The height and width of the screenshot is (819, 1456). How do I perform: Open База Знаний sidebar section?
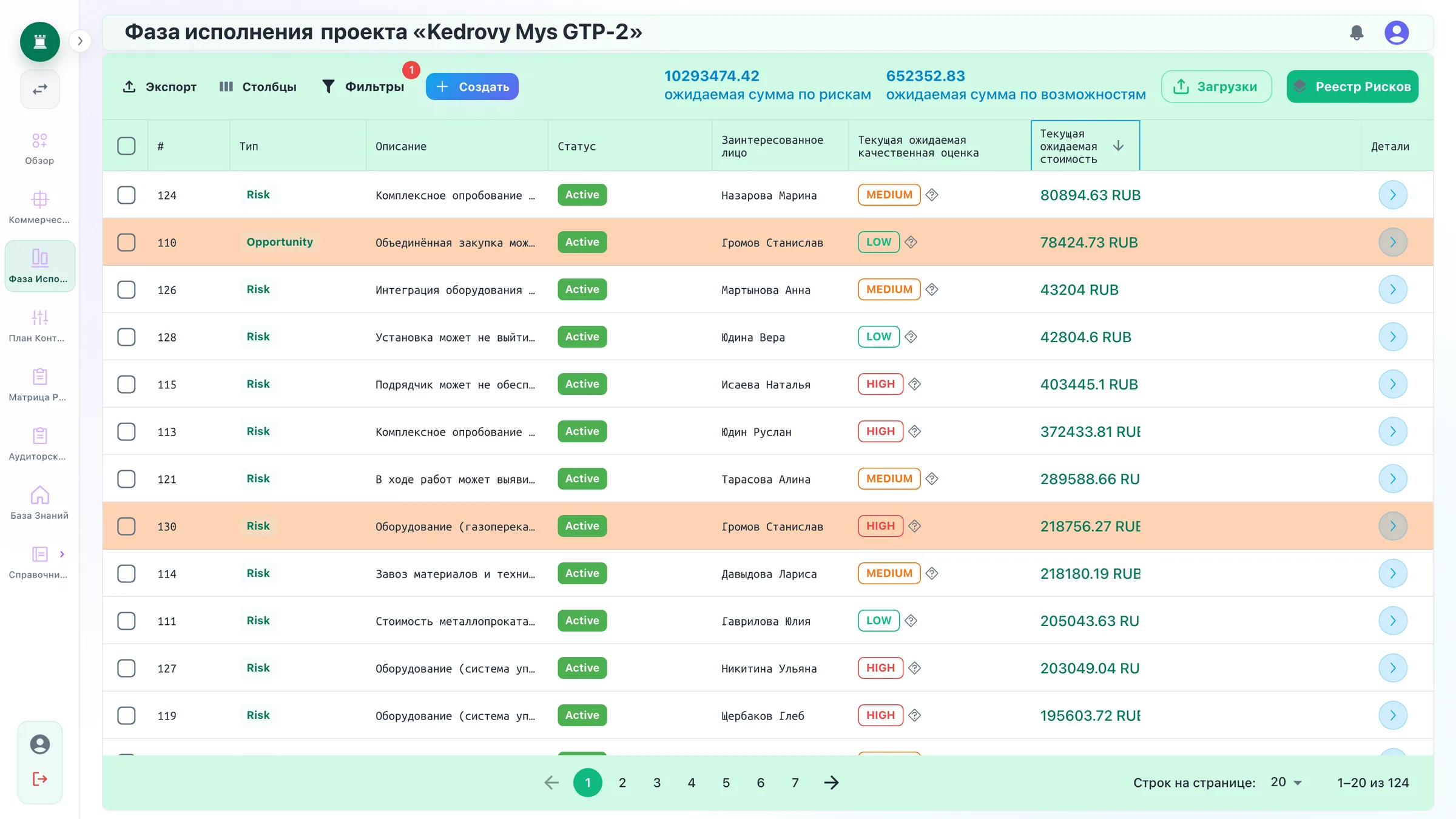(39, 504)
